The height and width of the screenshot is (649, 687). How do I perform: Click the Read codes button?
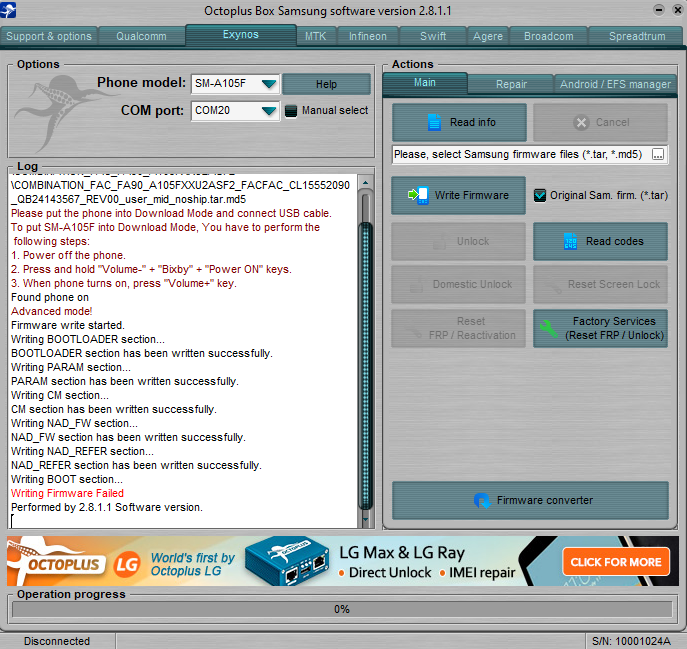point(600,241)
